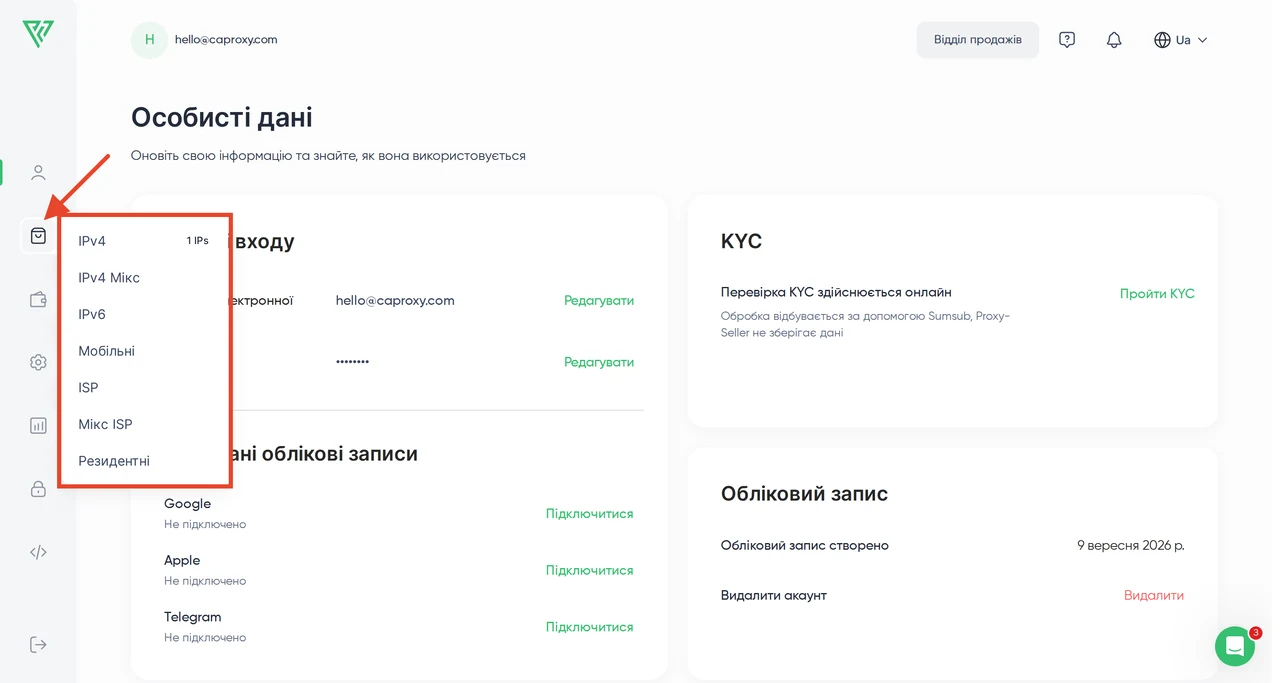Choose Резидентні menu item
This screenshot has width=1280, height=683.
click(114, 461)
